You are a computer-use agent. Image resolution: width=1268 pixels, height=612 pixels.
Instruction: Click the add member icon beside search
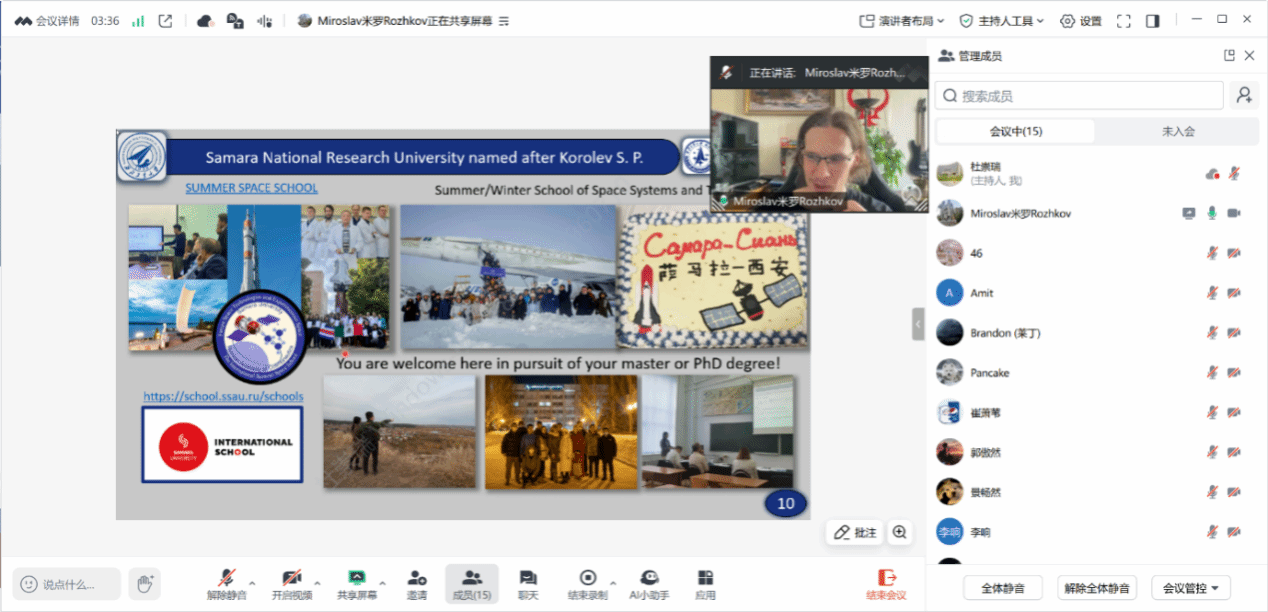click(x=1244, y=95)
